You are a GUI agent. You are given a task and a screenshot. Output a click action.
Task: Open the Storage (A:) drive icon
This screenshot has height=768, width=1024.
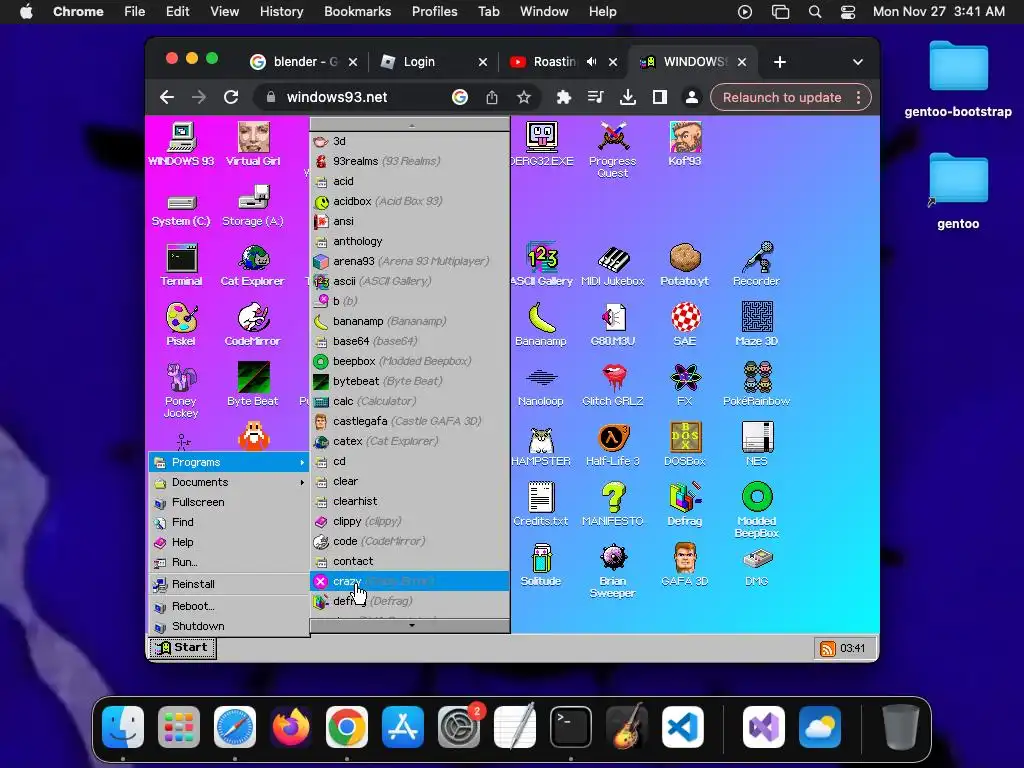(253, 205)
